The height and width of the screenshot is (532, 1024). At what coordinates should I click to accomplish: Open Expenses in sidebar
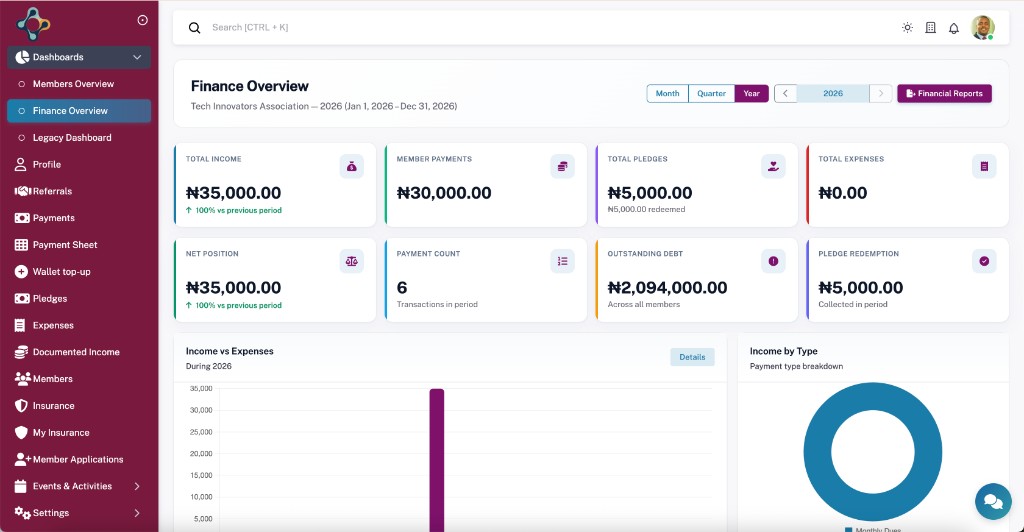click(79, 325)
